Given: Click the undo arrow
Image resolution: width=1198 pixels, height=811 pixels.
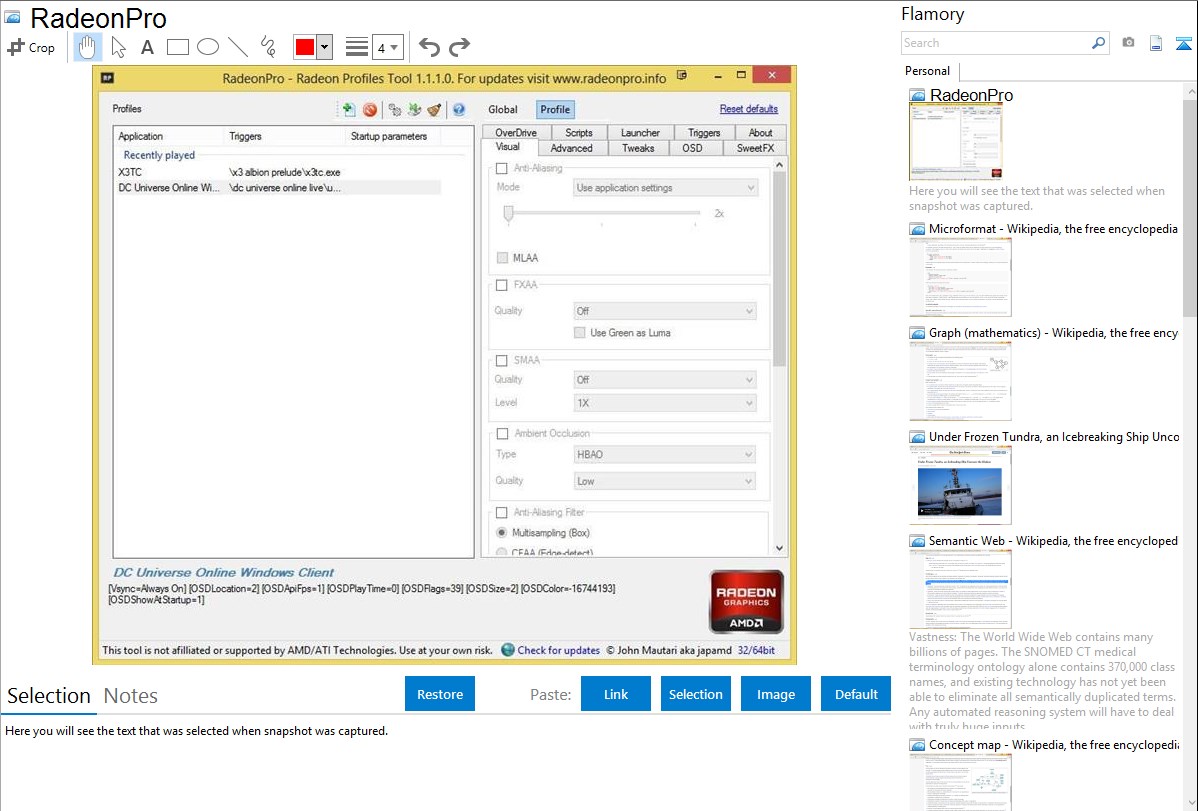Looking at the screenshot, I should 429,47.
